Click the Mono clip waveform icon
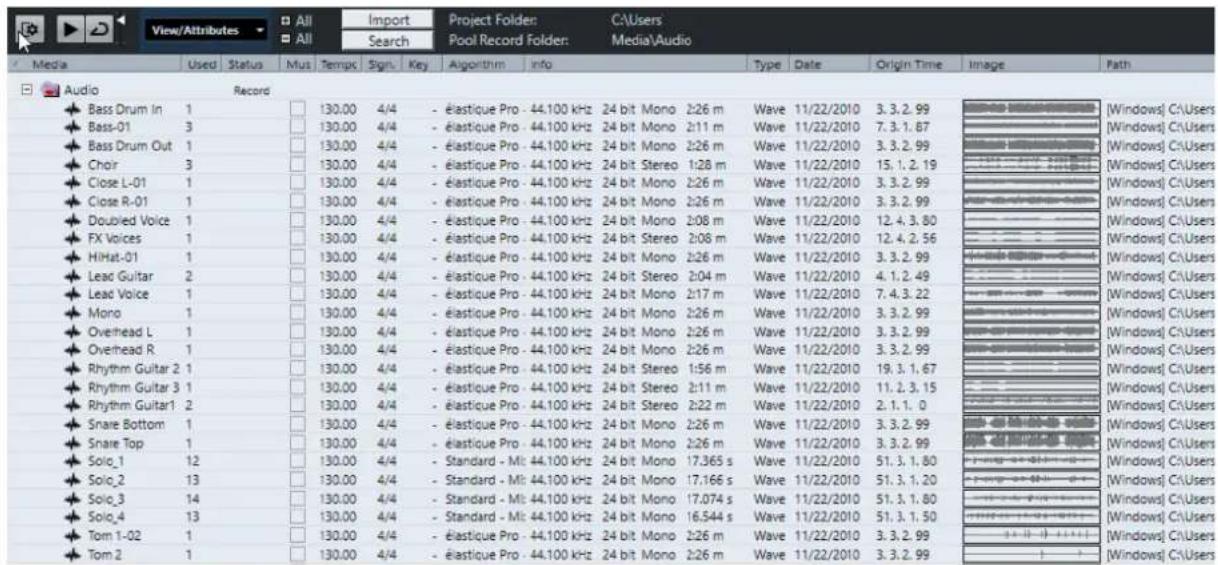Viewport: 1218px width, 565px height. [71, 313]
